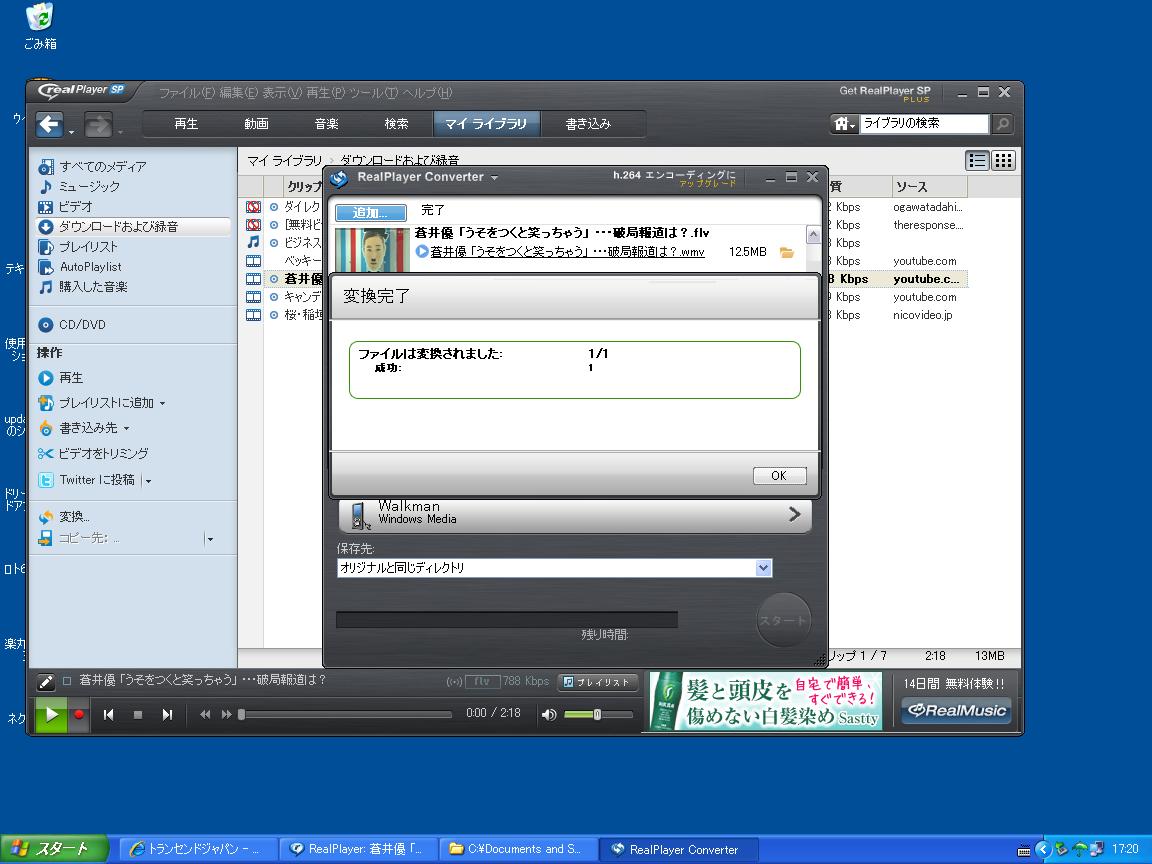Click play button in player bar
Viewport: 1152px width, 864px height.
click(x=51, y=714)
